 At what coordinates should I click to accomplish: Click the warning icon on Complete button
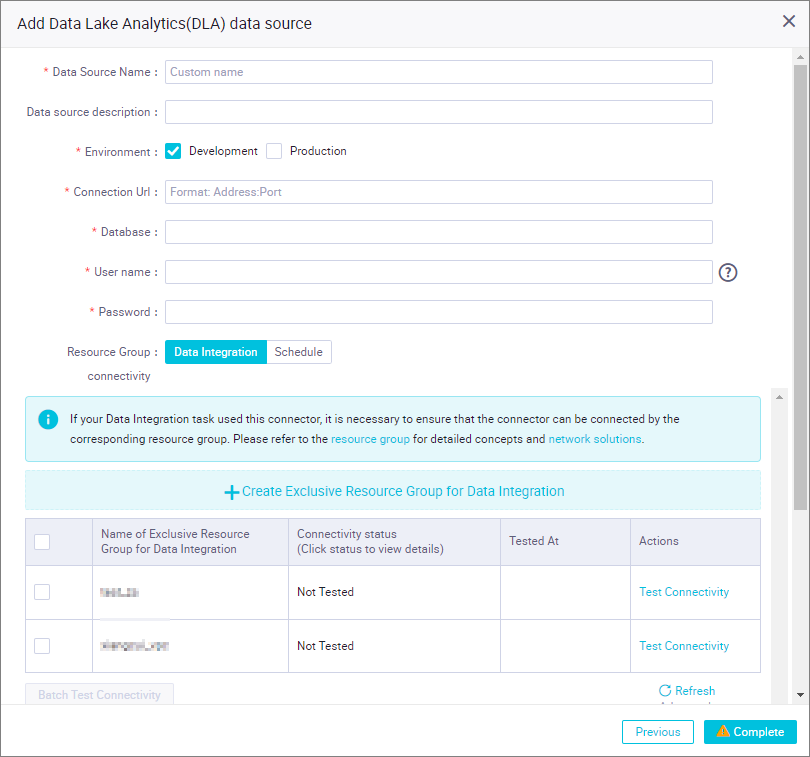coord(723,731)
